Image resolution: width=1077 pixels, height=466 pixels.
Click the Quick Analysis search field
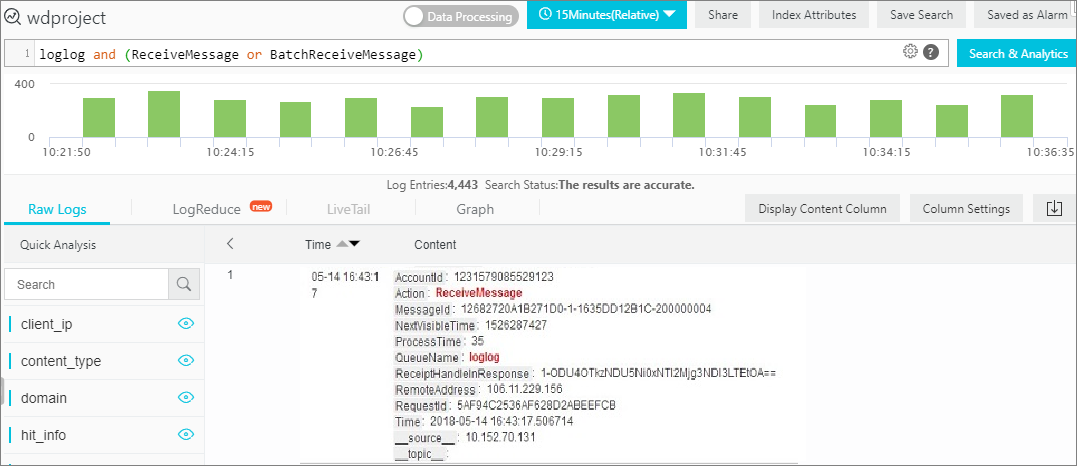pyautogui.click(x=87, y=284)
